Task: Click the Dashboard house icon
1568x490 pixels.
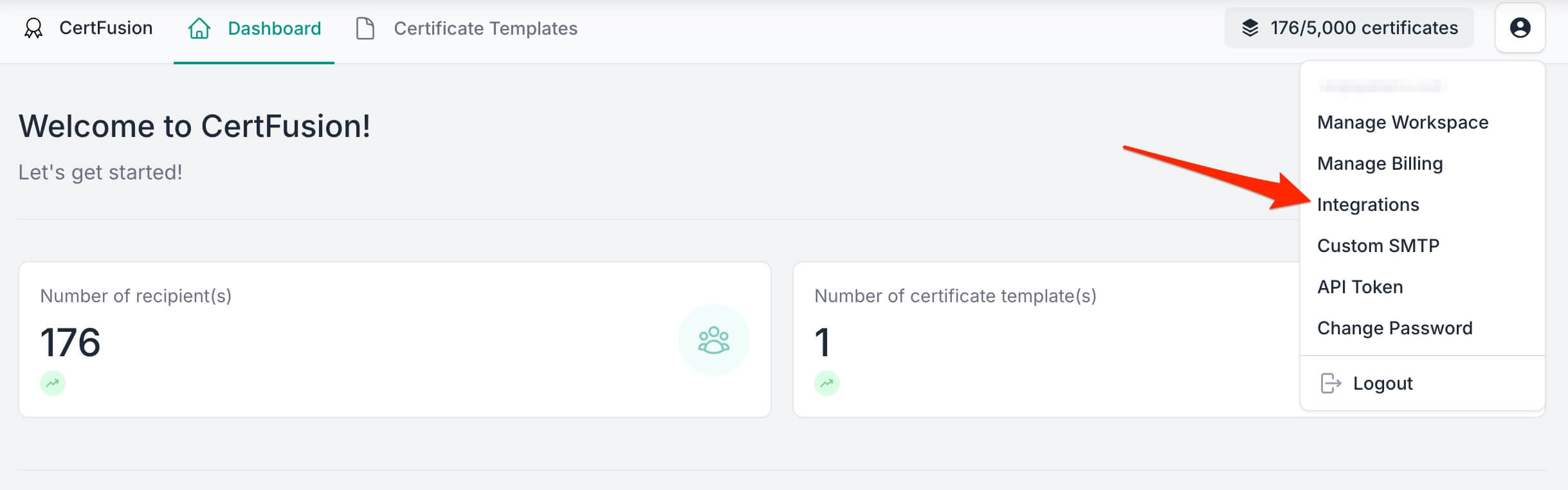Action: (x=199, y=28)
